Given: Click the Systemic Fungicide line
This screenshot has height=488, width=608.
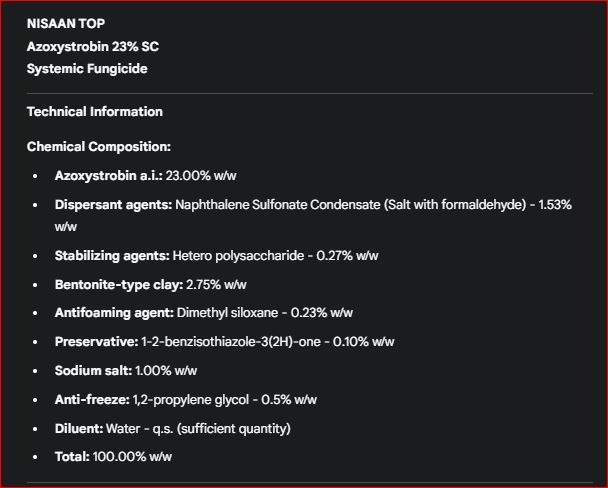Looking at the screenshot, I should click(x=87, y=69).
